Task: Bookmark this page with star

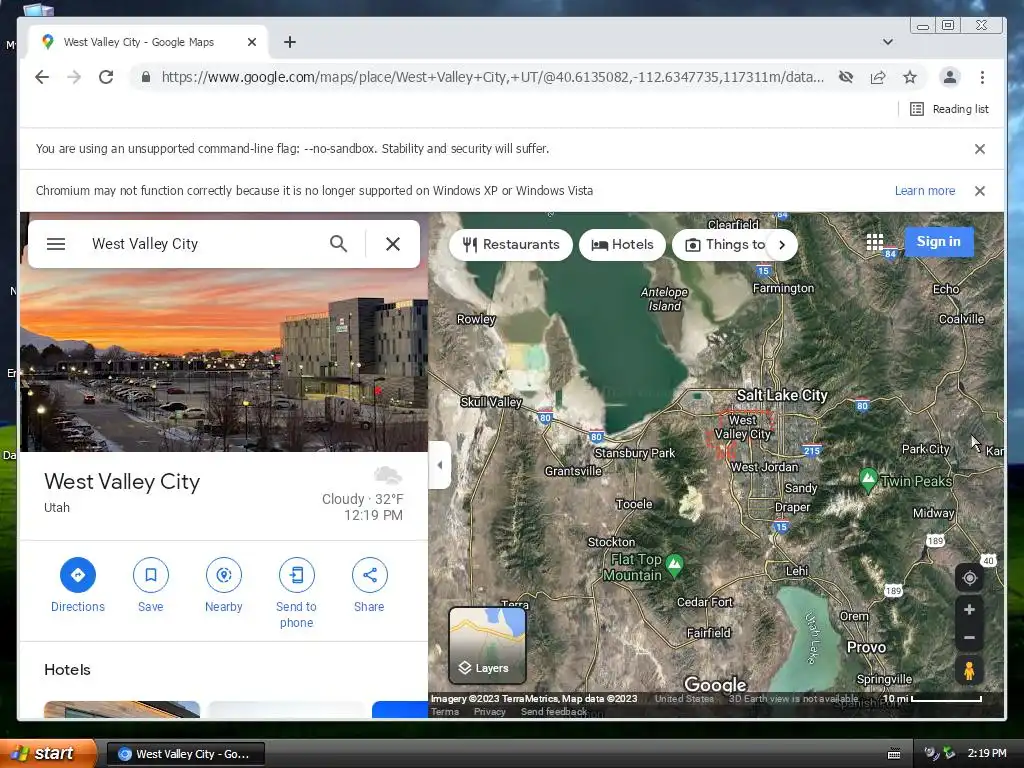Action: [910, 77]
